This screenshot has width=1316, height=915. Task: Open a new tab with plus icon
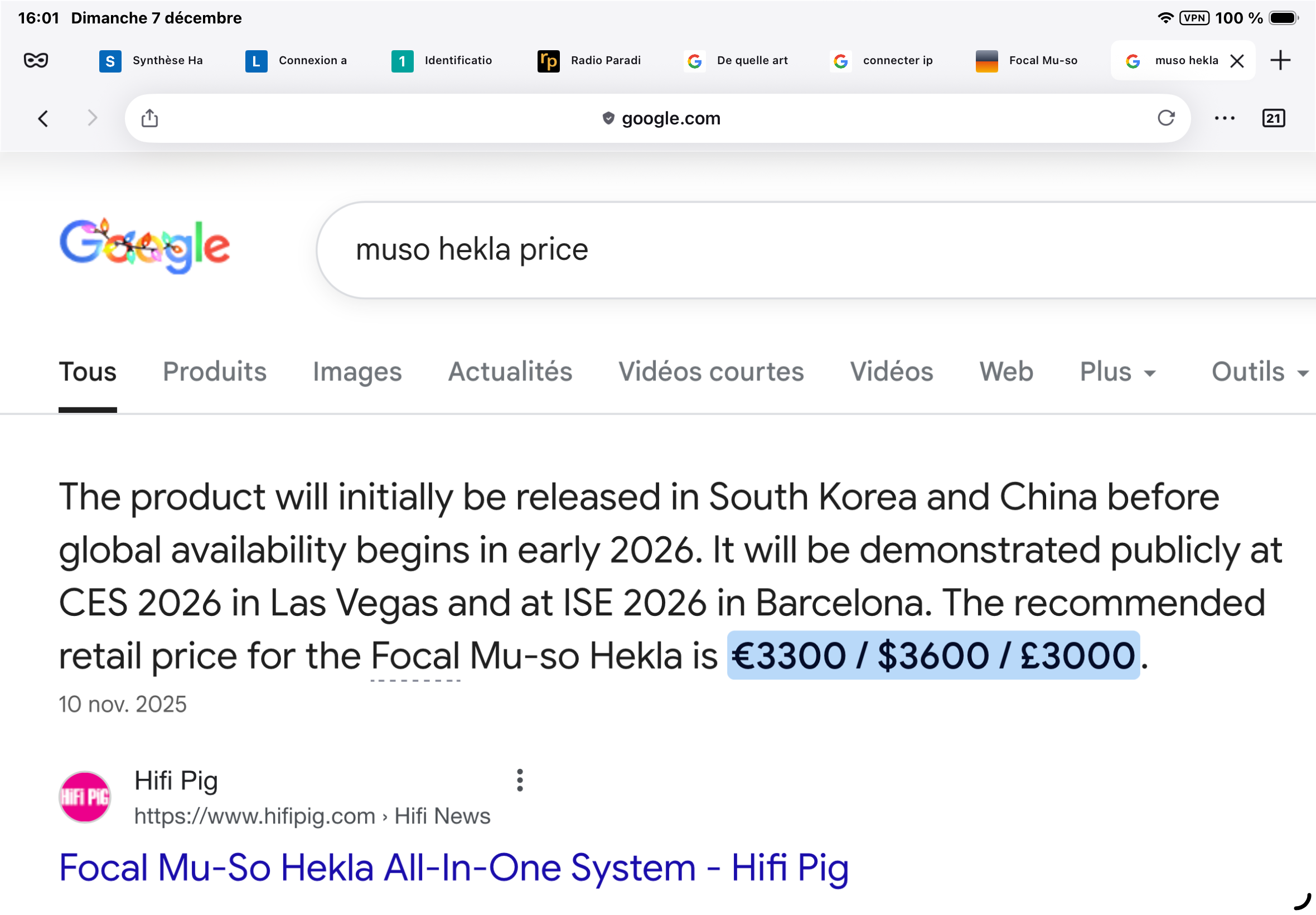(1280, 60)
